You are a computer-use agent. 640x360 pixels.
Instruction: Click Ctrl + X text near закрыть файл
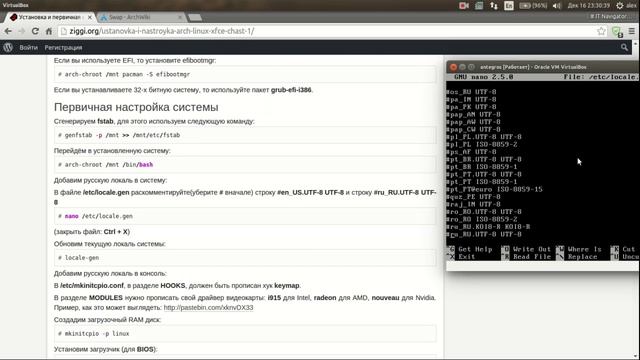pos(116,231)
